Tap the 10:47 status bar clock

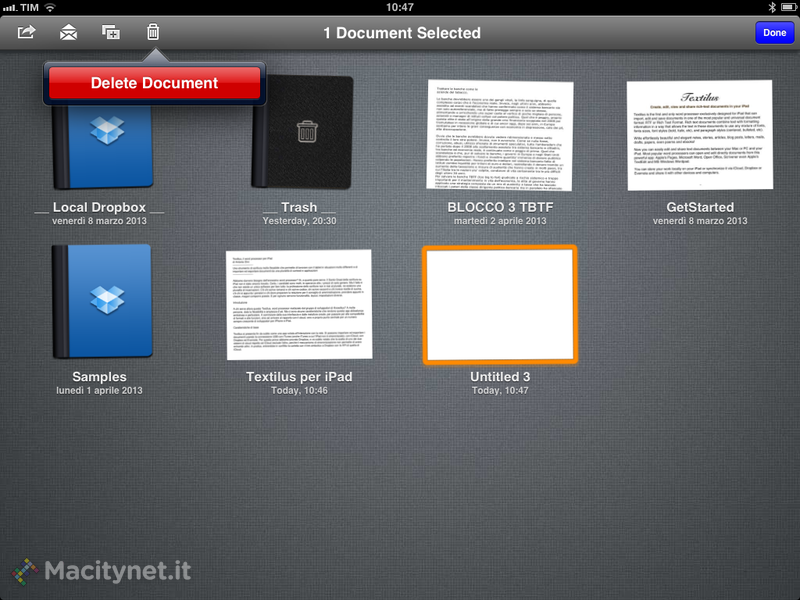(x=400, y=7)
